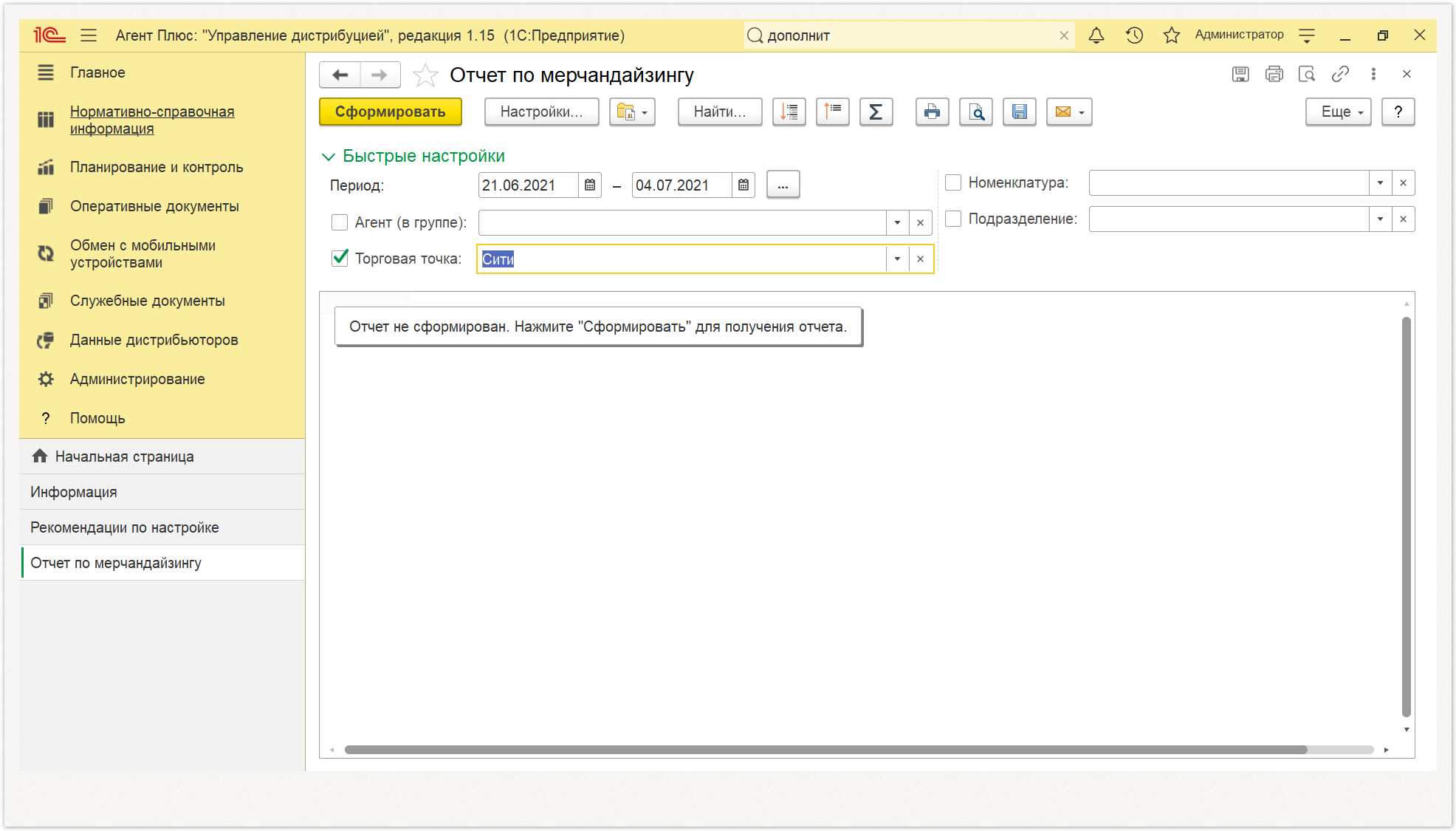Enable the Агент (в группе) checkbox
This screenshot has width=1456, height=831.
pyautogui.click(x=340, y=222)
